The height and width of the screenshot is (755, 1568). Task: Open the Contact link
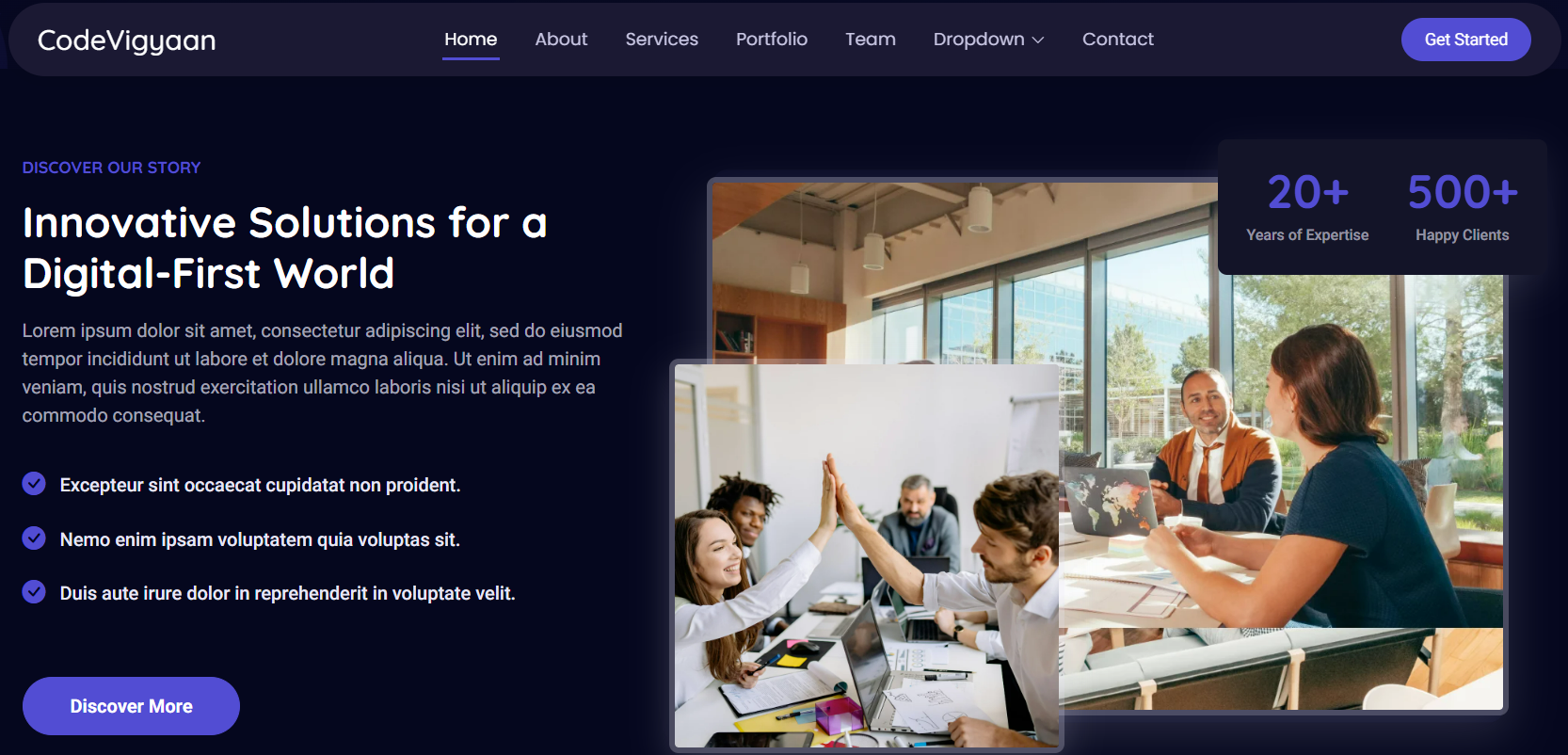click(1117, 40)
